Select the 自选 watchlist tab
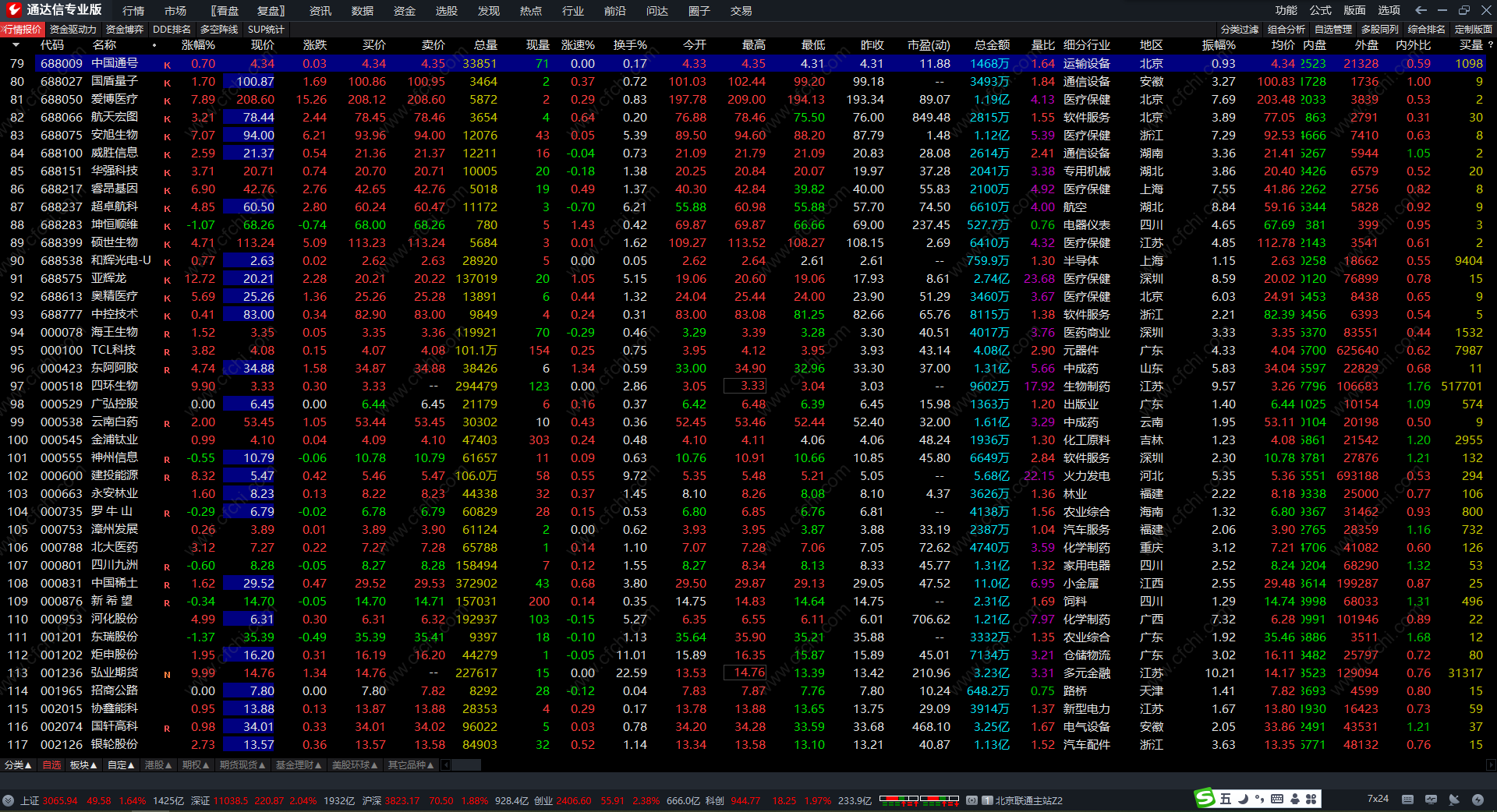This screenshot has width=1497, height=812. tap(51, 765)
